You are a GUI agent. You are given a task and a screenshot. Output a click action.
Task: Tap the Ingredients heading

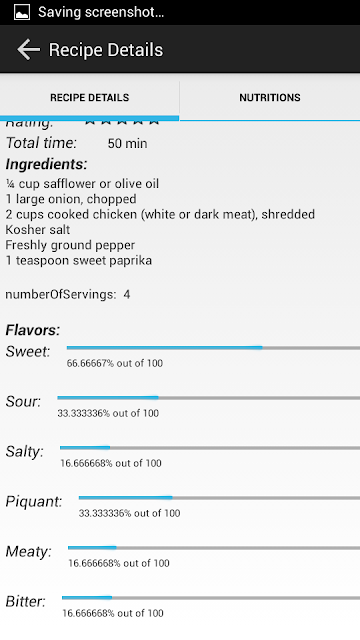click(47, 164)
